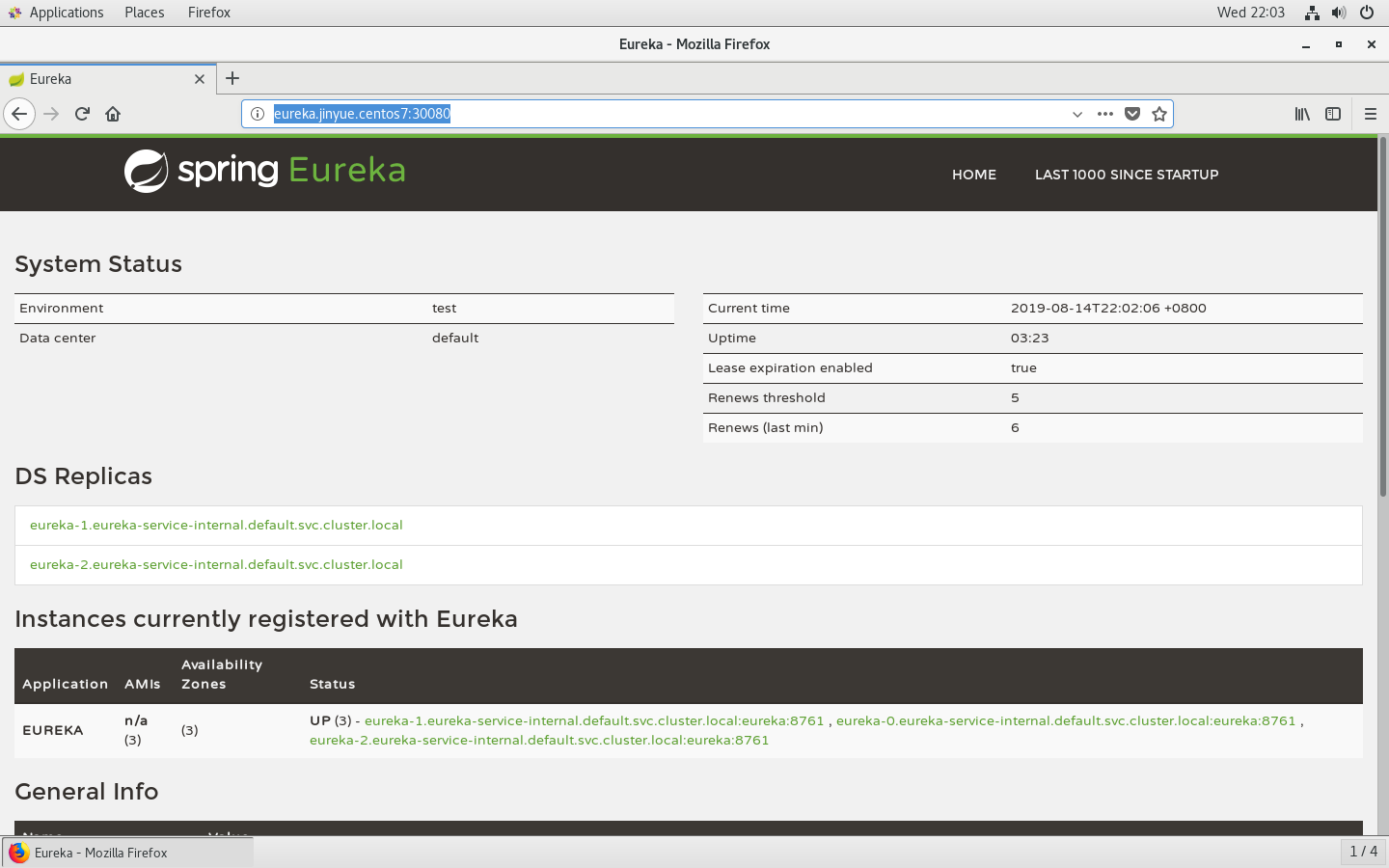Click the Current time value 2019-08-14T22:02:06
The width and height of the screenshot is (1389, 868).
coord(1108,309)
